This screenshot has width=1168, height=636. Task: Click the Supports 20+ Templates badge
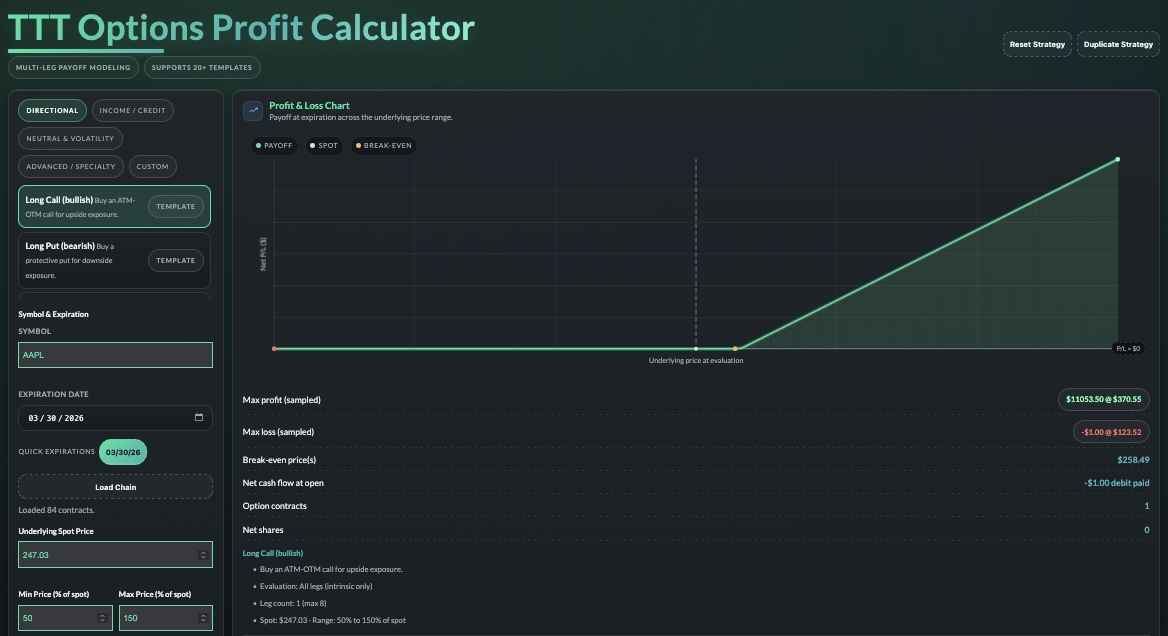pyautogui.click(x=202, y=67)
